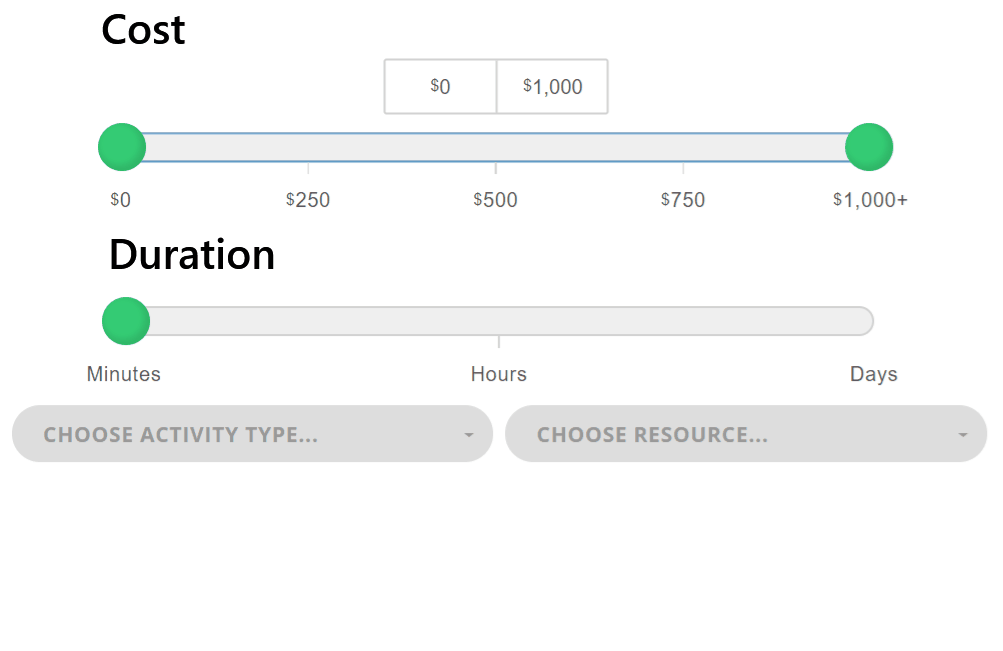Select the Minutes label under Duration
1003x651 pixels.
coord(123,374)
